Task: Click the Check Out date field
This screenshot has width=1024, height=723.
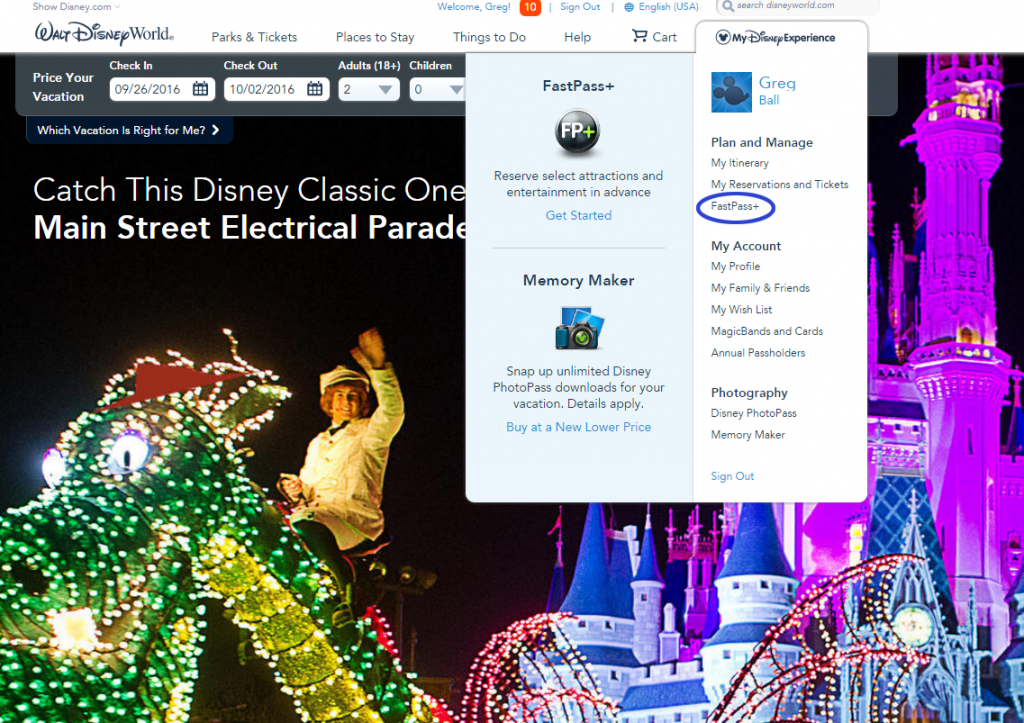Action: point(276,89)
